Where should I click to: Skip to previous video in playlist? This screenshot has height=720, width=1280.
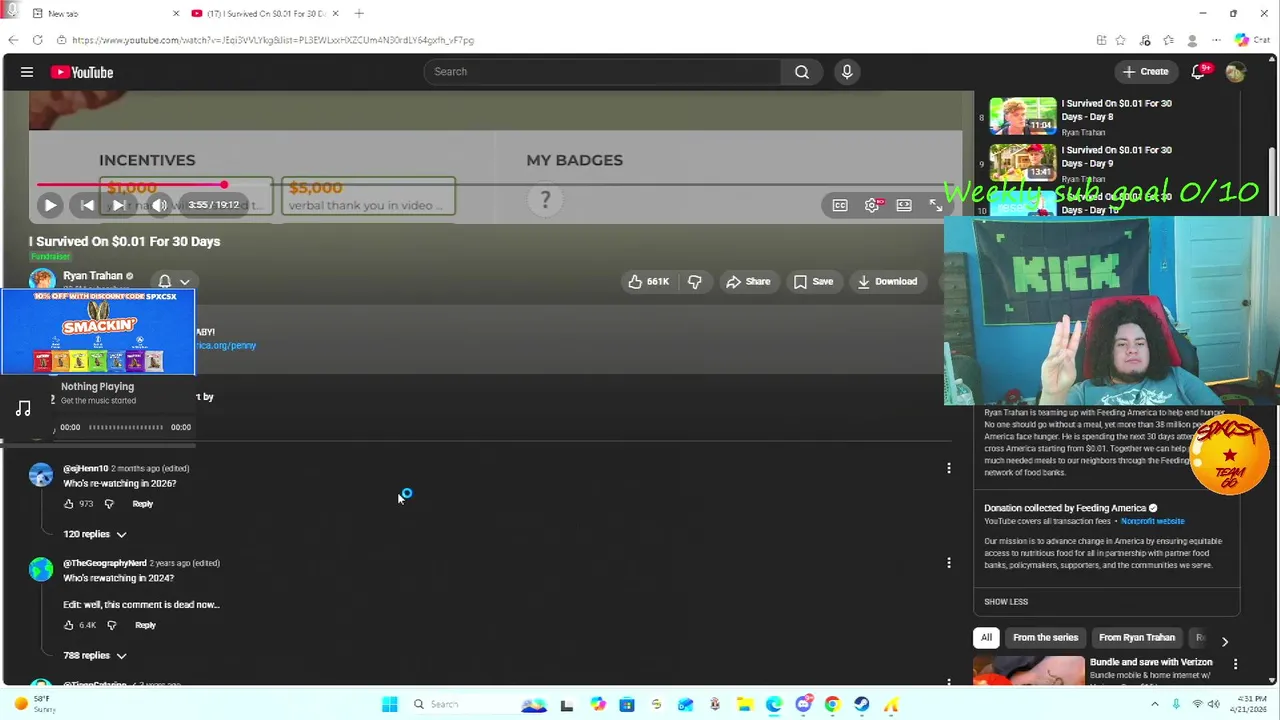coord(87,205)
